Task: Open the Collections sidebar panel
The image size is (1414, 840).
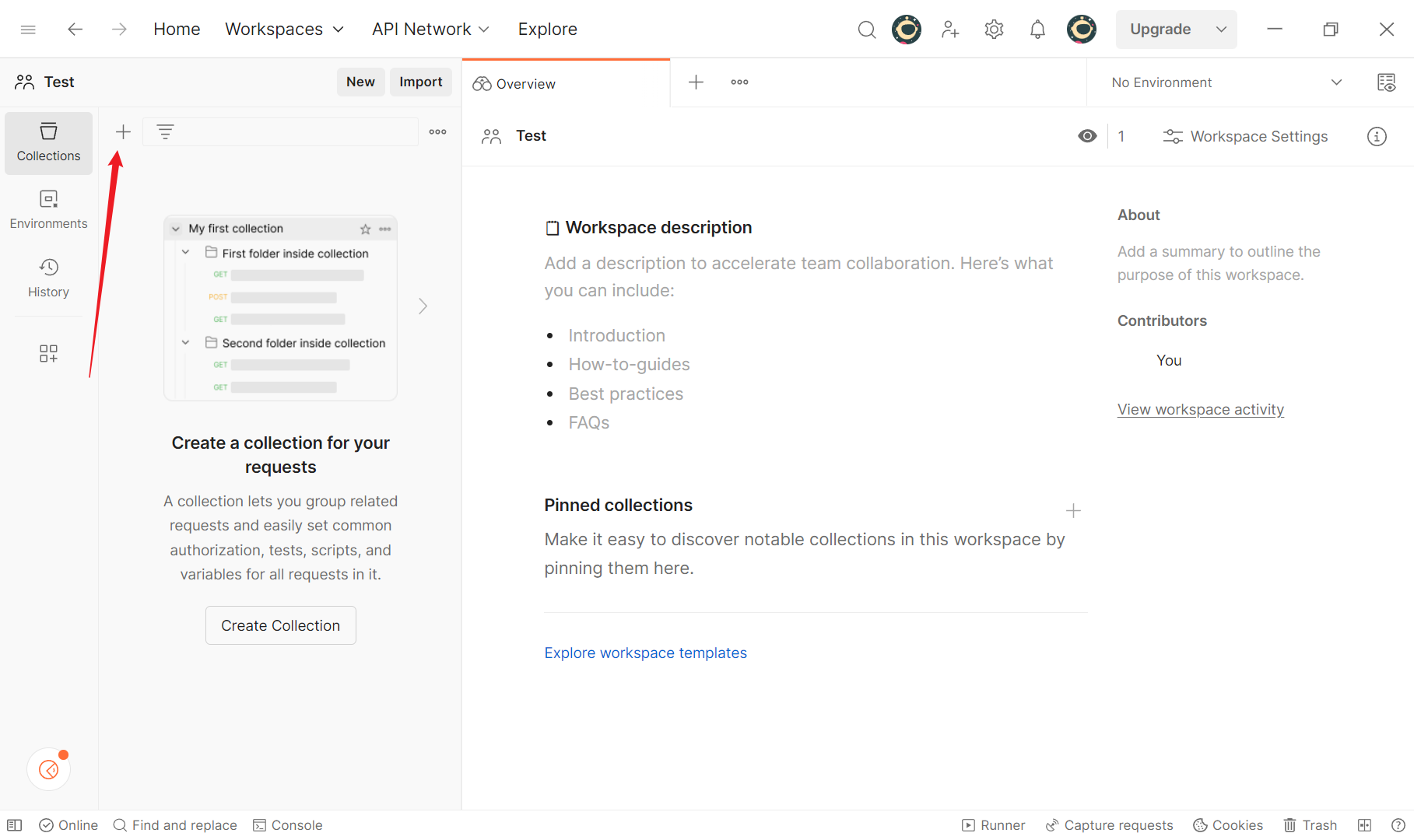Action: pyautogui.click(x=48, y=143)
